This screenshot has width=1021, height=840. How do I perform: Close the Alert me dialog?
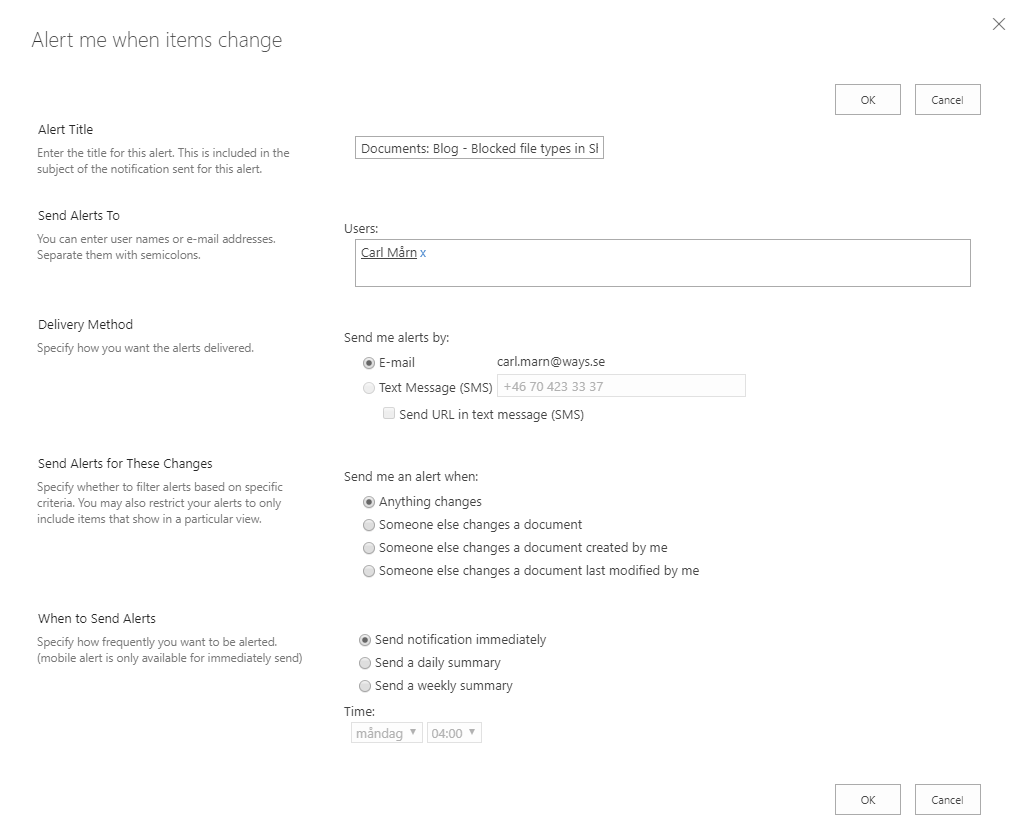(998, 24)
